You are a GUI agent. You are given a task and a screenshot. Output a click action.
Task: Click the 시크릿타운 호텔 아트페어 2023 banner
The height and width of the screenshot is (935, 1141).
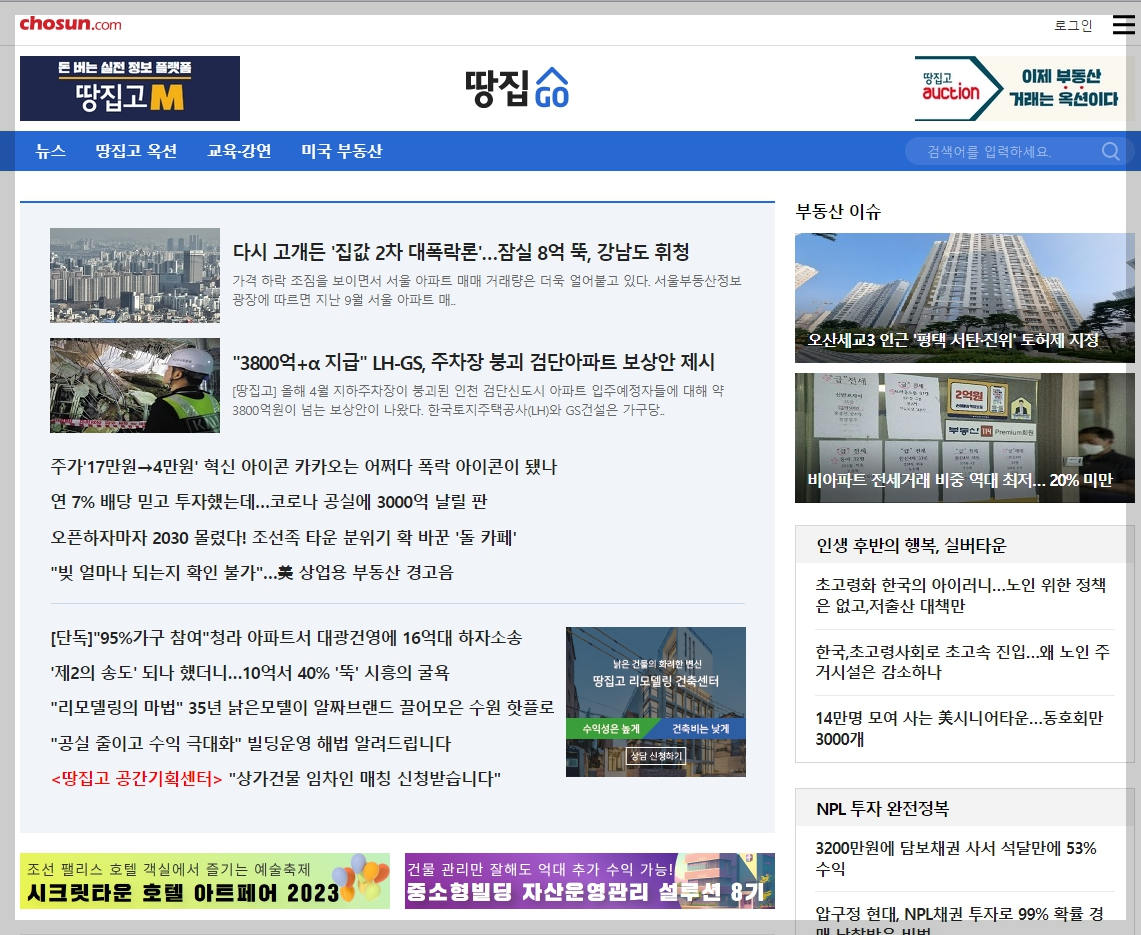click(x=204, y=880)
